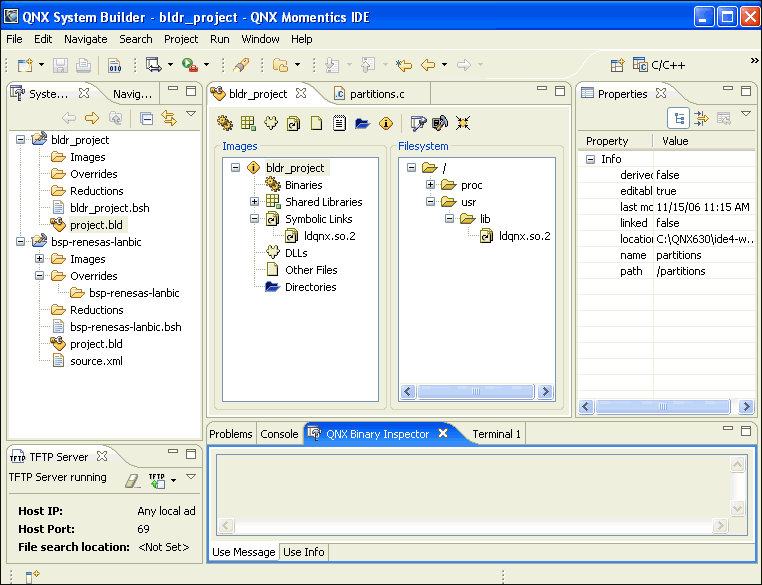Expand the Shared Libraries node in Images
Screen dimensions: 762x585
click(x=254, y=202)
